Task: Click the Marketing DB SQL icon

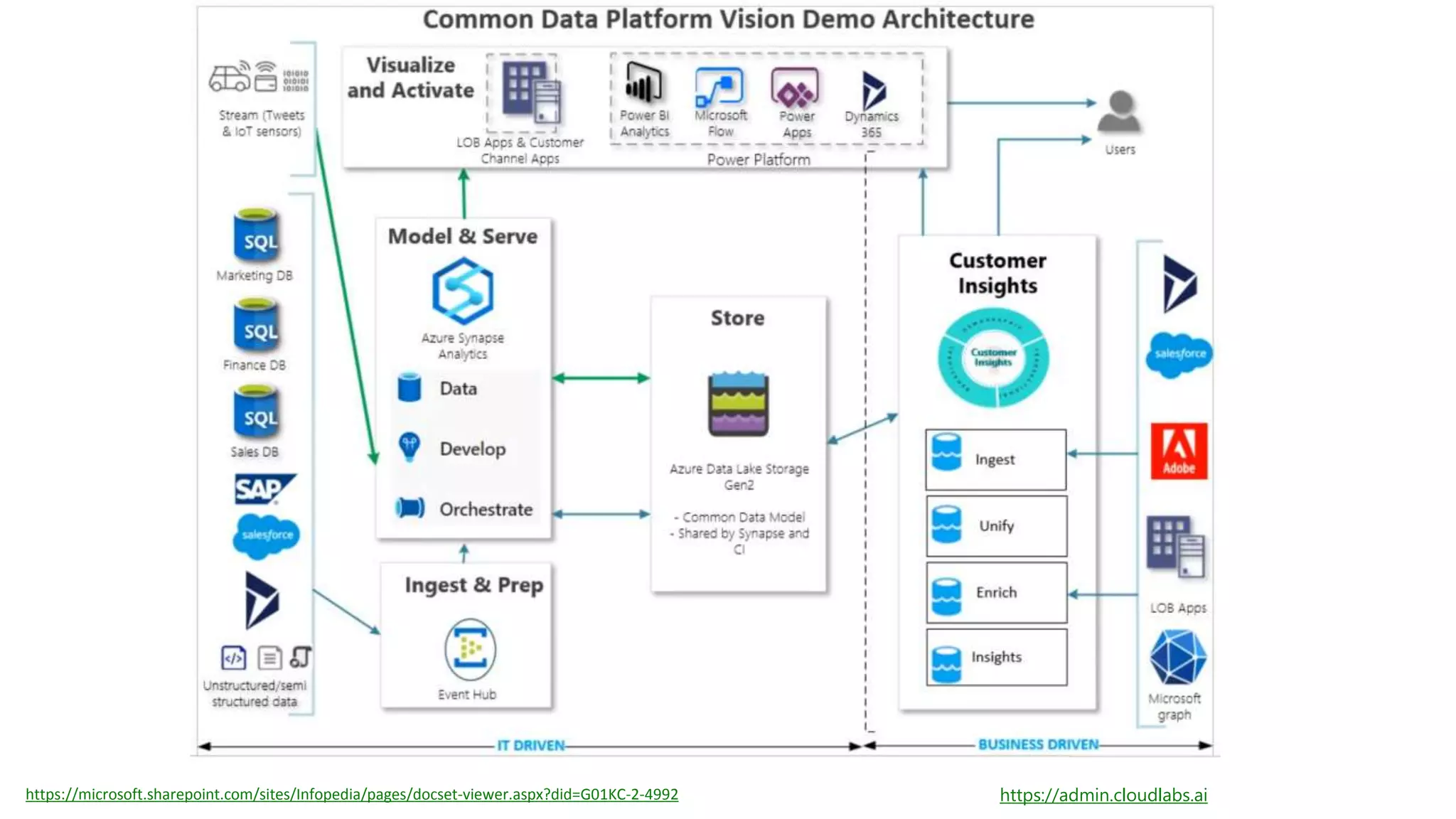Action: [256, 235]
